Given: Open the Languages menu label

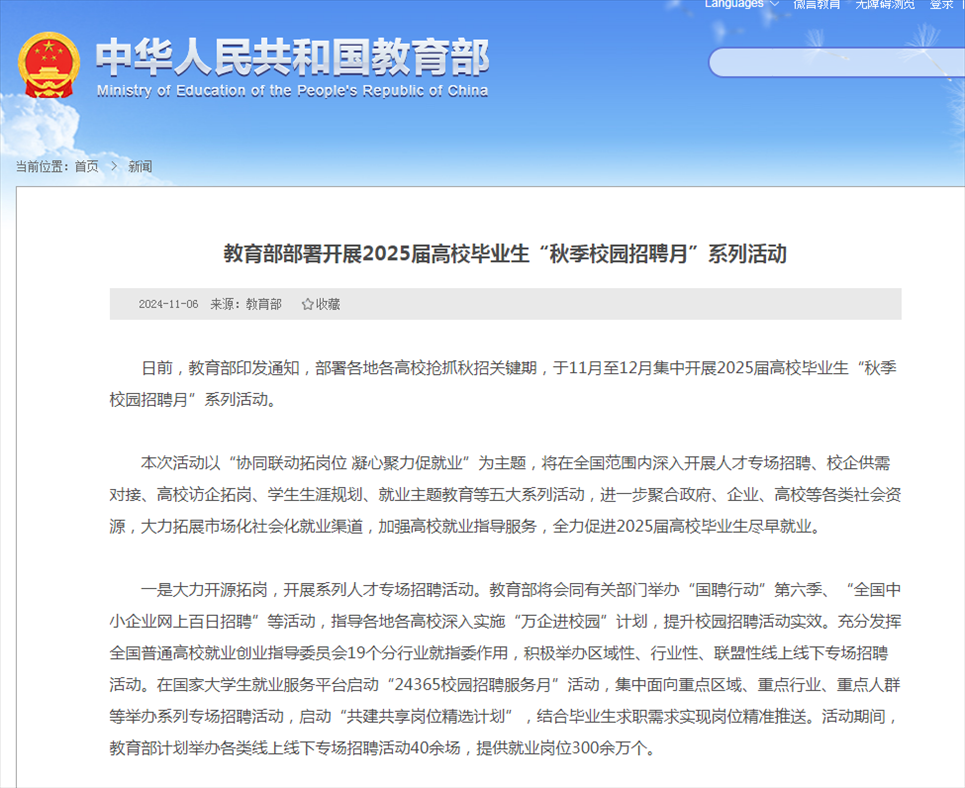Looking at the screenshot, I should (x=733, y=5).
